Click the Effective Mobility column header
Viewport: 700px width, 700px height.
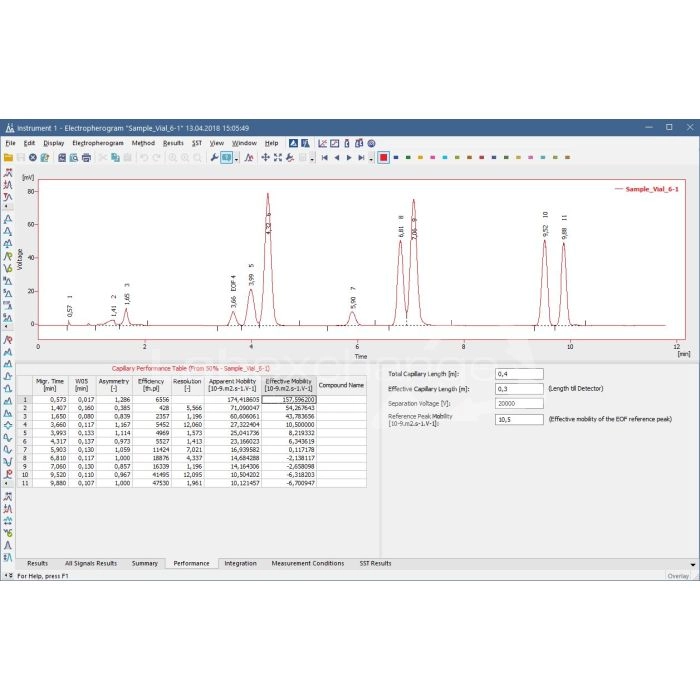(x=288, y=385)
